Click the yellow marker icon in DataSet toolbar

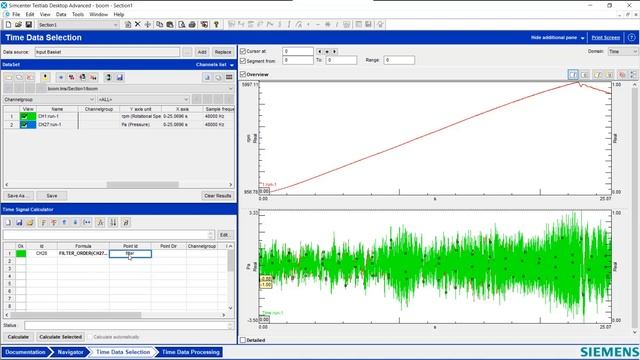point(45,77)
